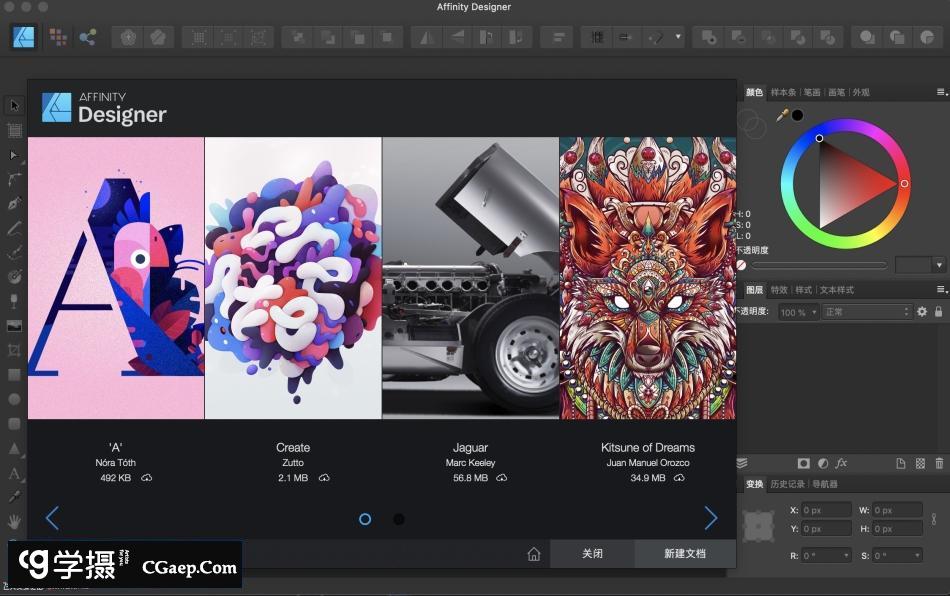Click the layer blend options gear icon
950x596 pixels.
921,313
